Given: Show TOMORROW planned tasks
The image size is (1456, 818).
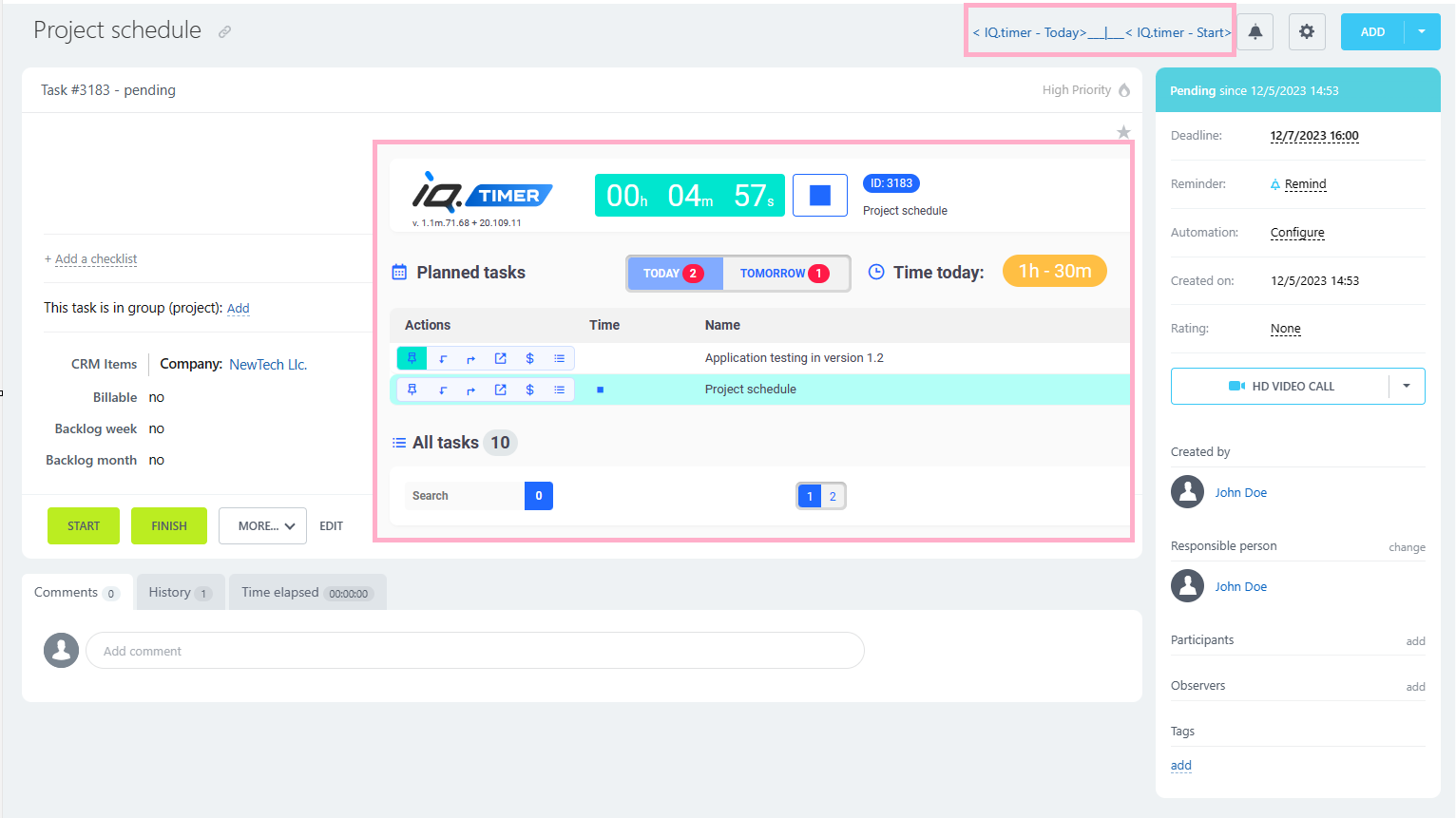Looking at the screenshot, I should (x=784, y=274).
